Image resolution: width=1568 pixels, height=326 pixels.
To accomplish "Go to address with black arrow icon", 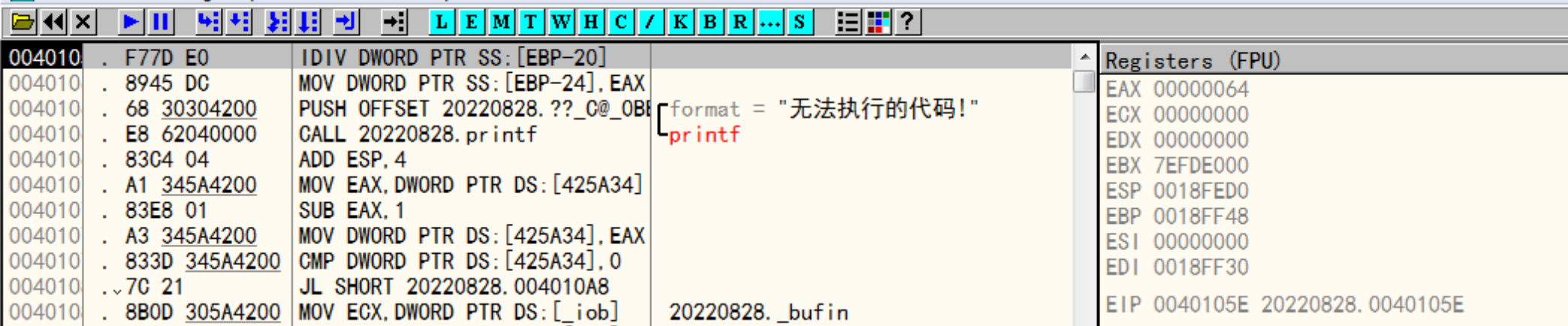I will pyautogui.click(x=394, y=22).
